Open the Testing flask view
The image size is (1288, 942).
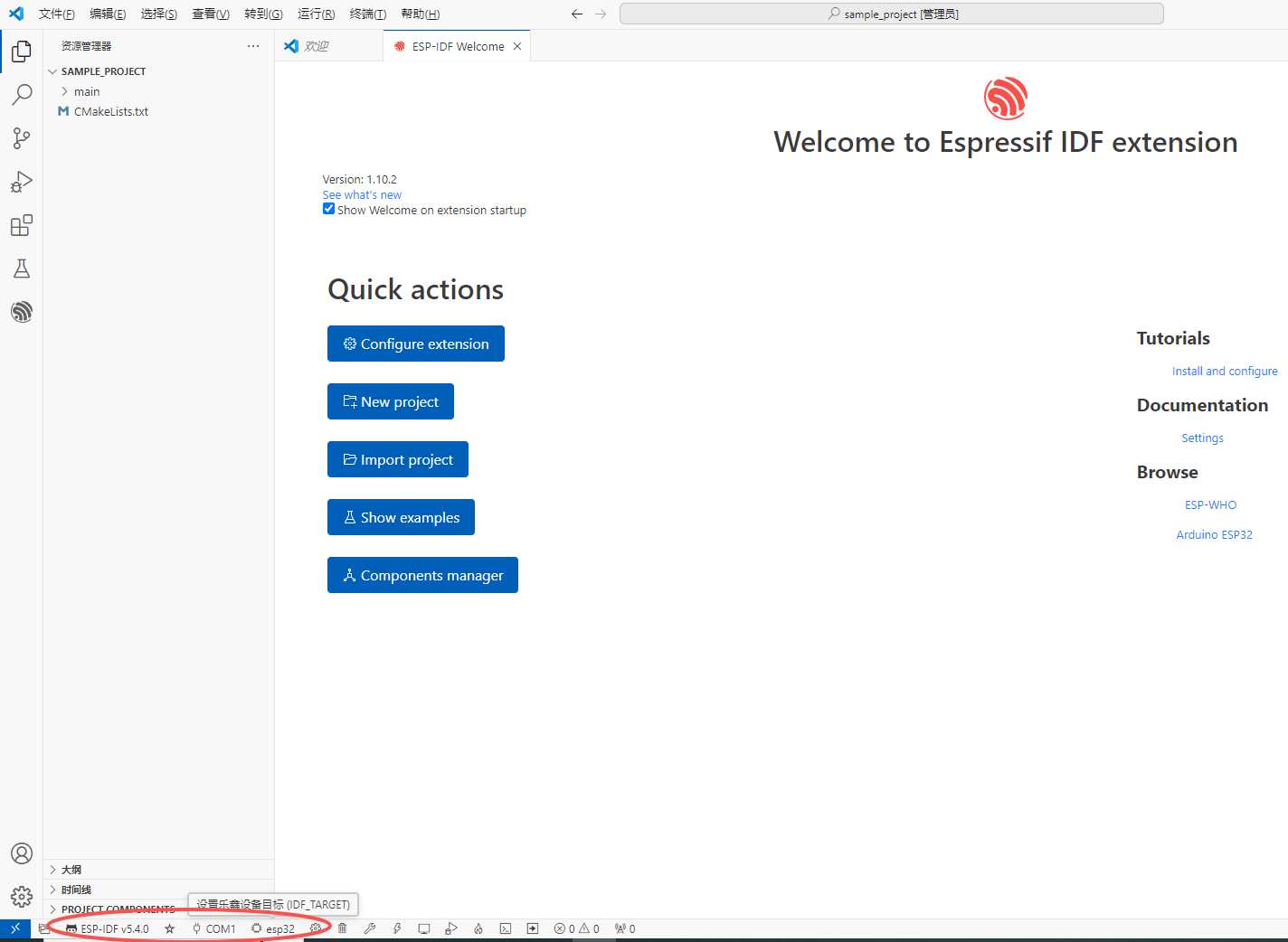(22, 268)
